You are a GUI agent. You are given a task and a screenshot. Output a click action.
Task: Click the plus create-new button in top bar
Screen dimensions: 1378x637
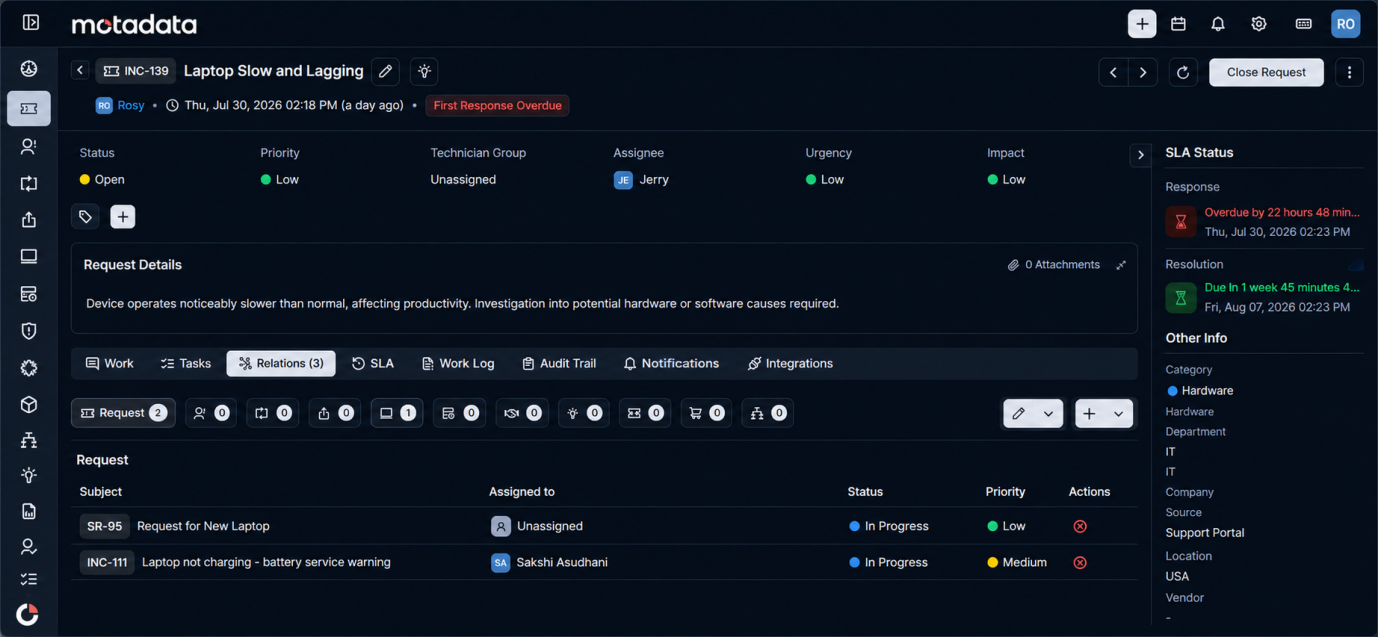click(1142, 24)
